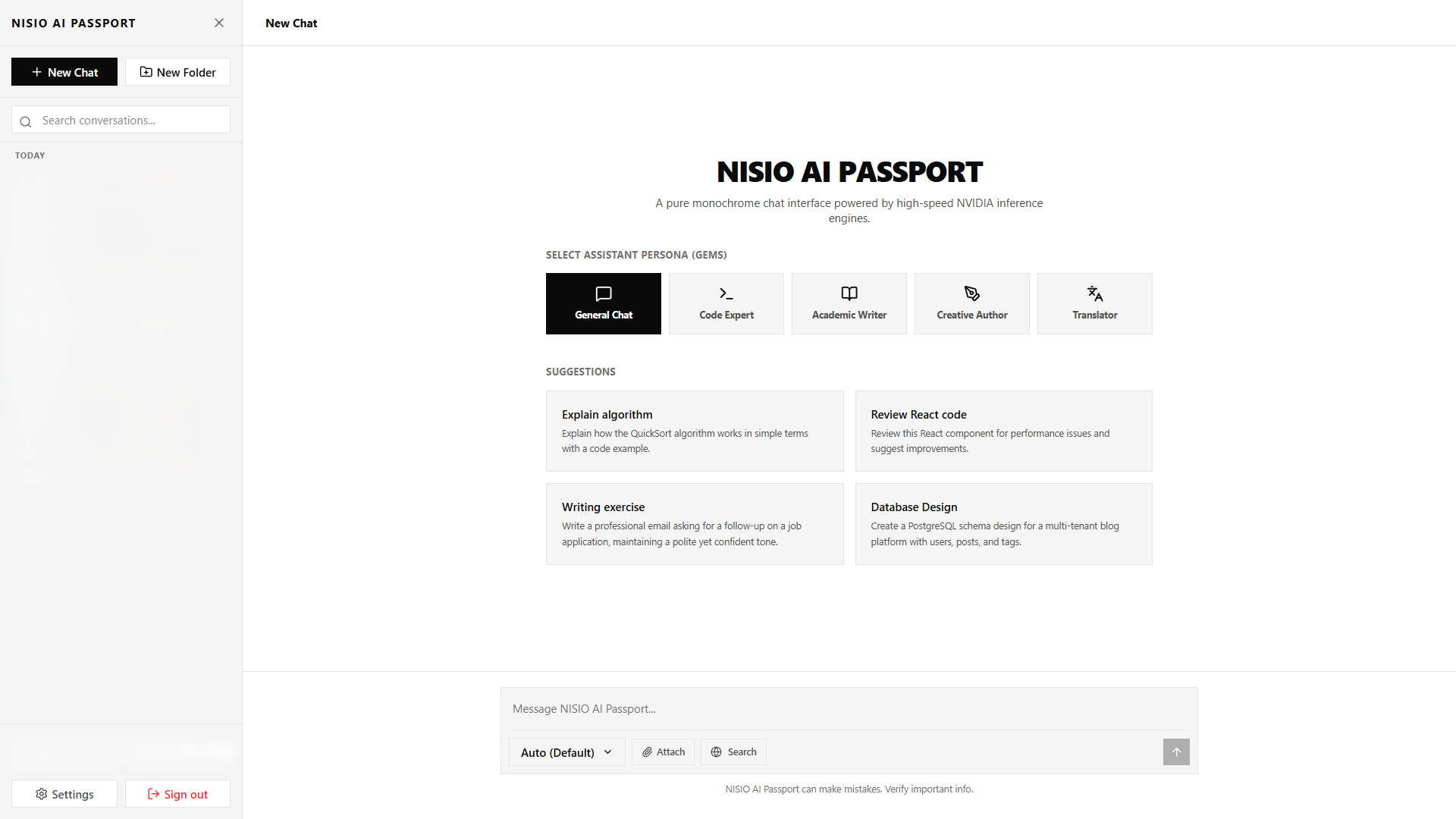
Task: Click the TODAY section label
Action: coord(30,155)
